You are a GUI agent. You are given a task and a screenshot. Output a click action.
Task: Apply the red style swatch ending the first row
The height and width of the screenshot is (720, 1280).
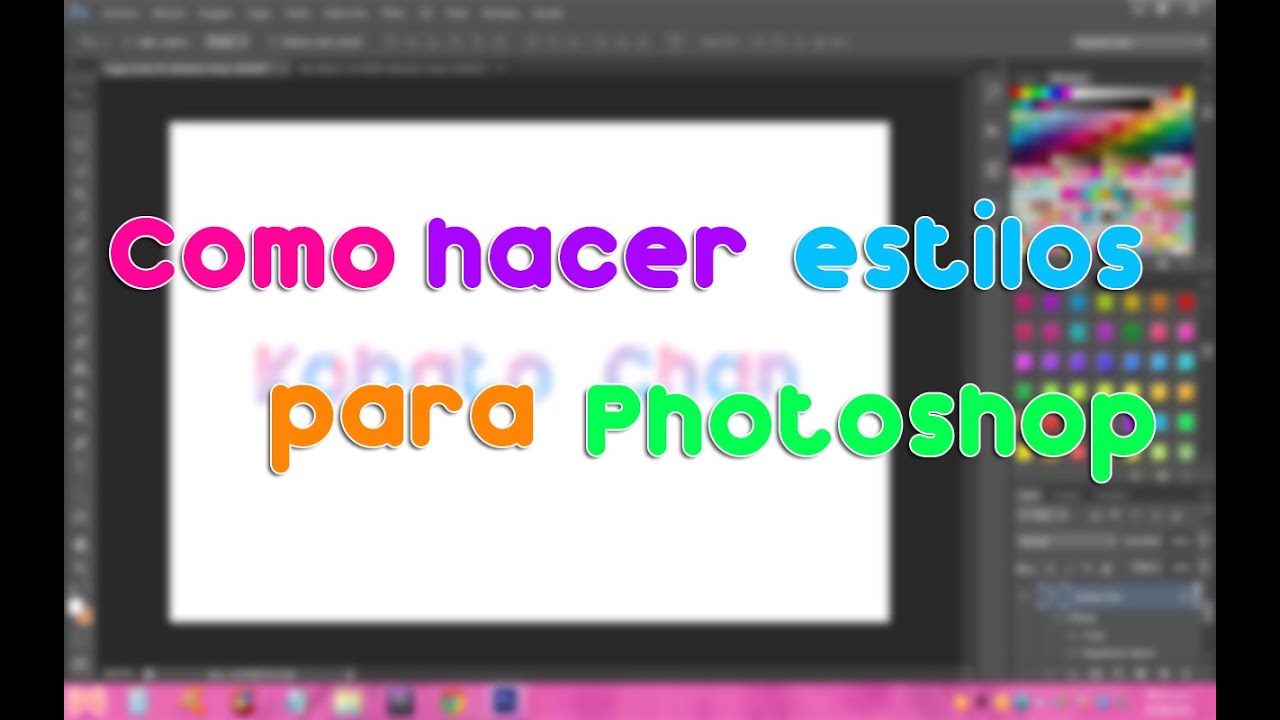(1186, 302)
